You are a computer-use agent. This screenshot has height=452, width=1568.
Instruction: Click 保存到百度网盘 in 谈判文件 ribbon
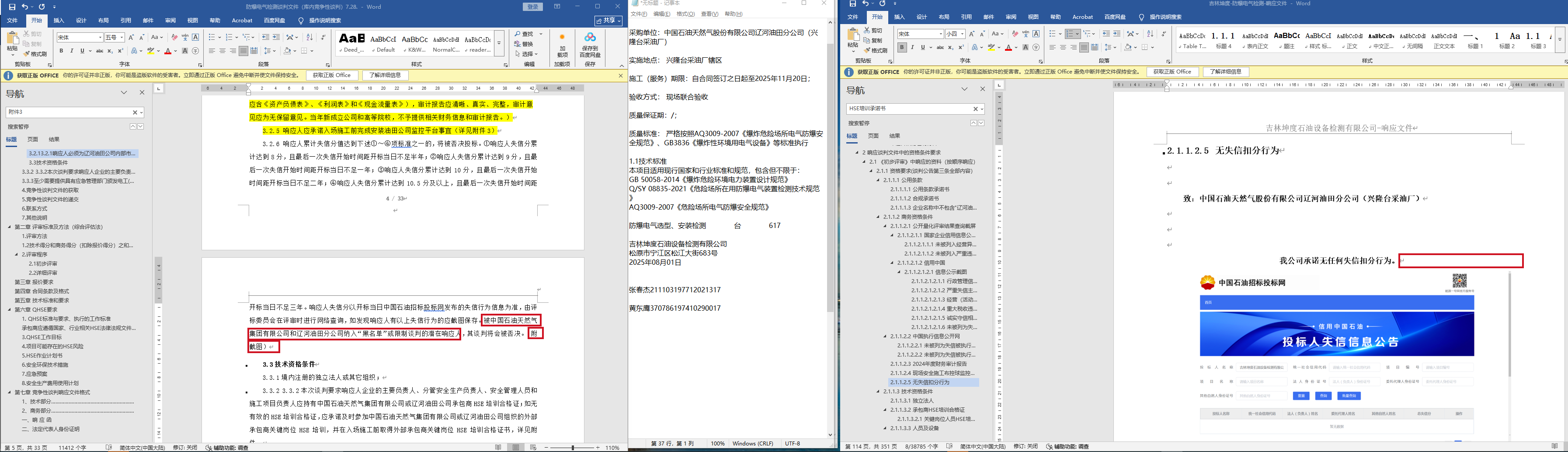590,46
